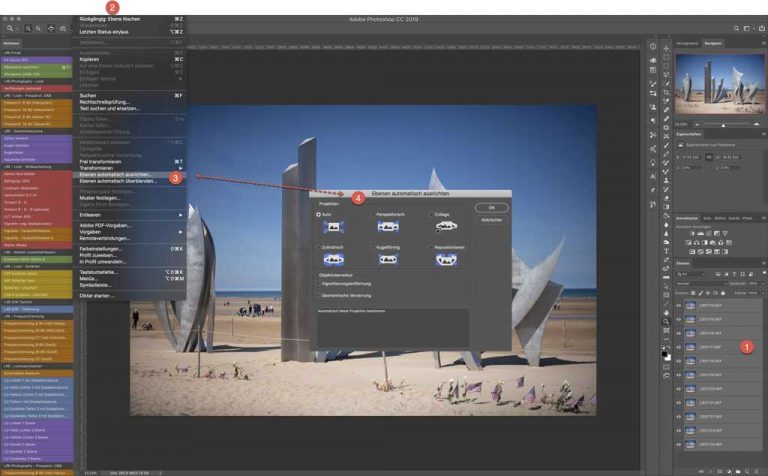Switch to the Korrekturen tab

coord(687,218)
